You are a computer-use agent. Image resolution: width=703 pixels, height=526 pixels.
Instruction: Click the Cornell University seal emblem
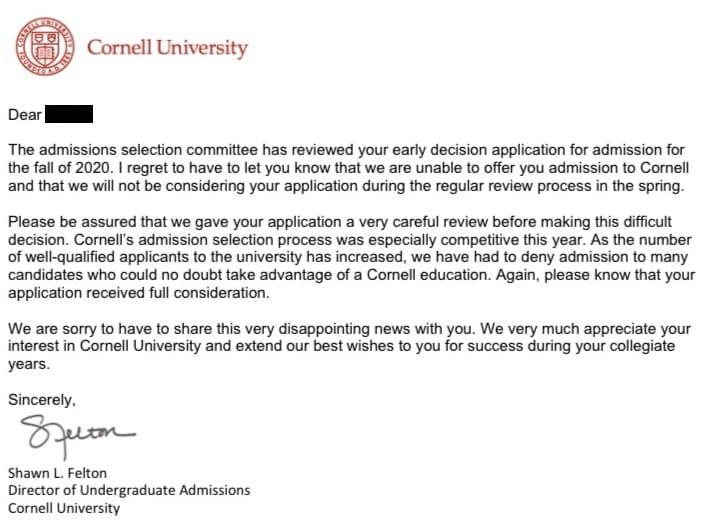(45, 47)
